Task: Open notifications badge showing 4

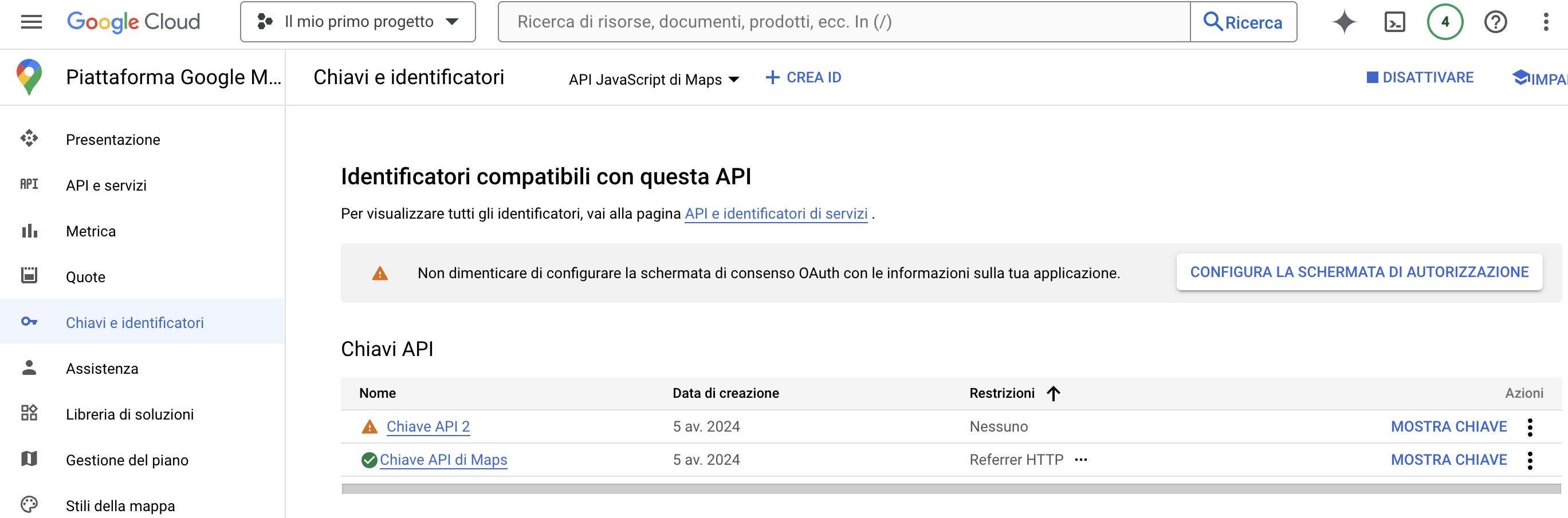Action: pyautogui.click(x=1444, y=22)
